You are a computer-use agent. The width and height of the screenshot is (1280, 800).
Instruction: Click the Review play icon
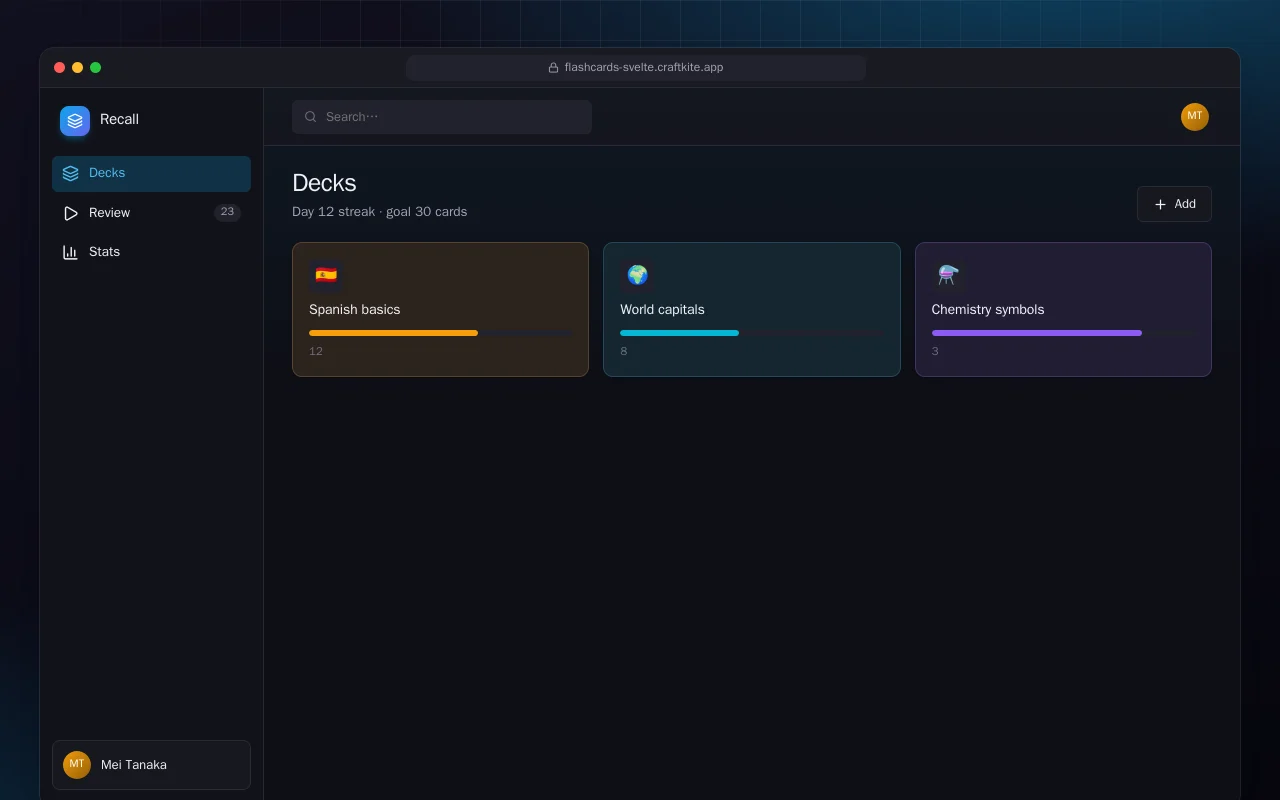click(x=70, y=213)
